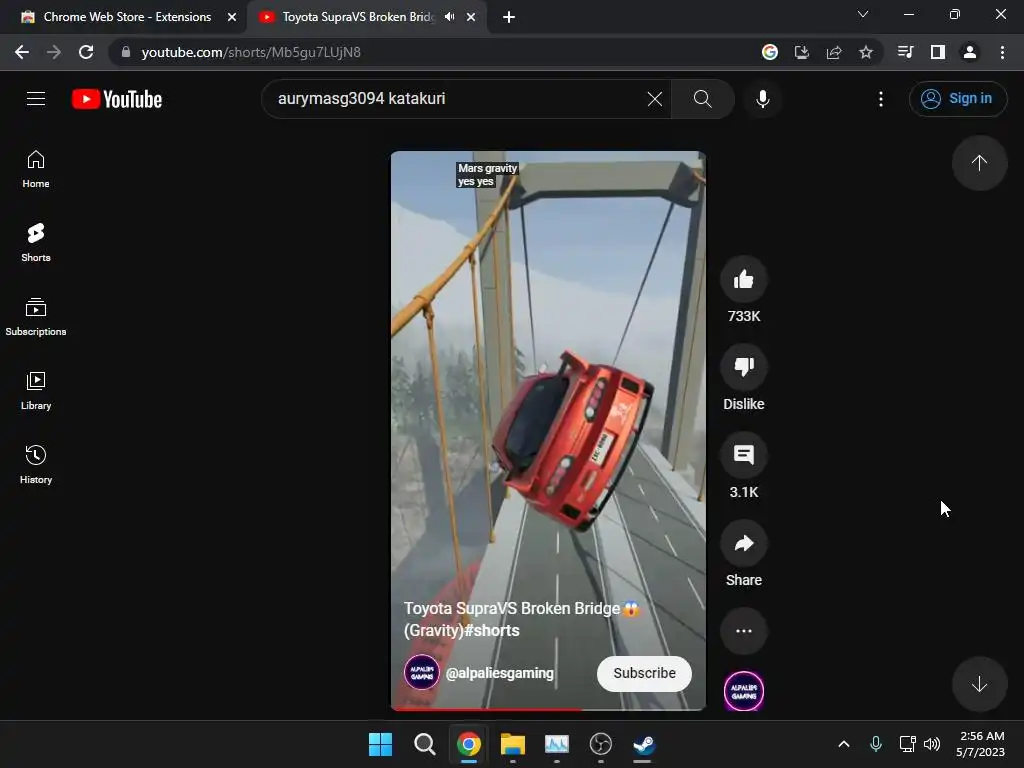Go to the previous Short up arrow
This screenshot has width=1024, height=768.
[x=979, y=163]
